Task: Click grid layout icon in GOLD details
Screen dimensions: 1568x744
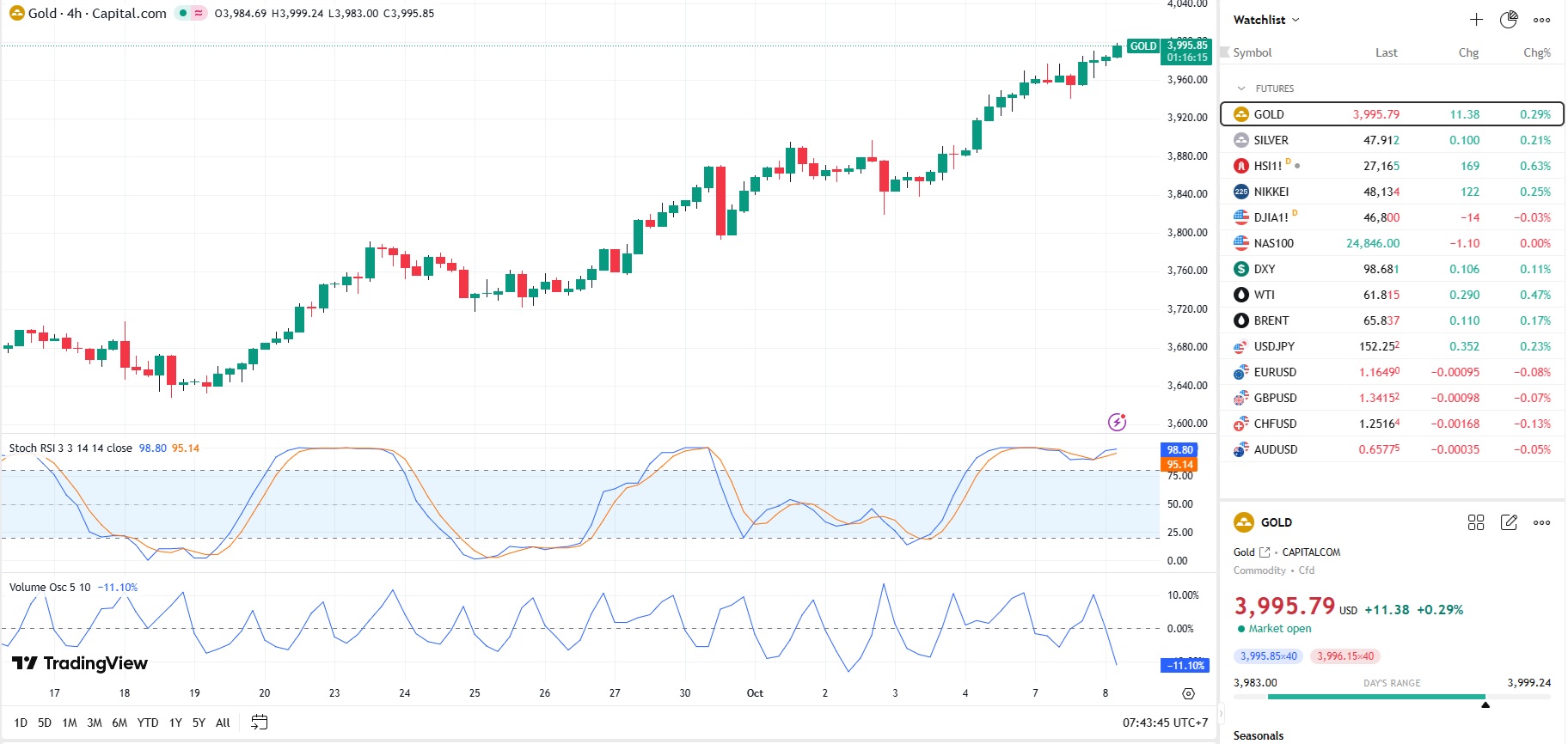Action: pyautogui.click(x=1476, y=522)
